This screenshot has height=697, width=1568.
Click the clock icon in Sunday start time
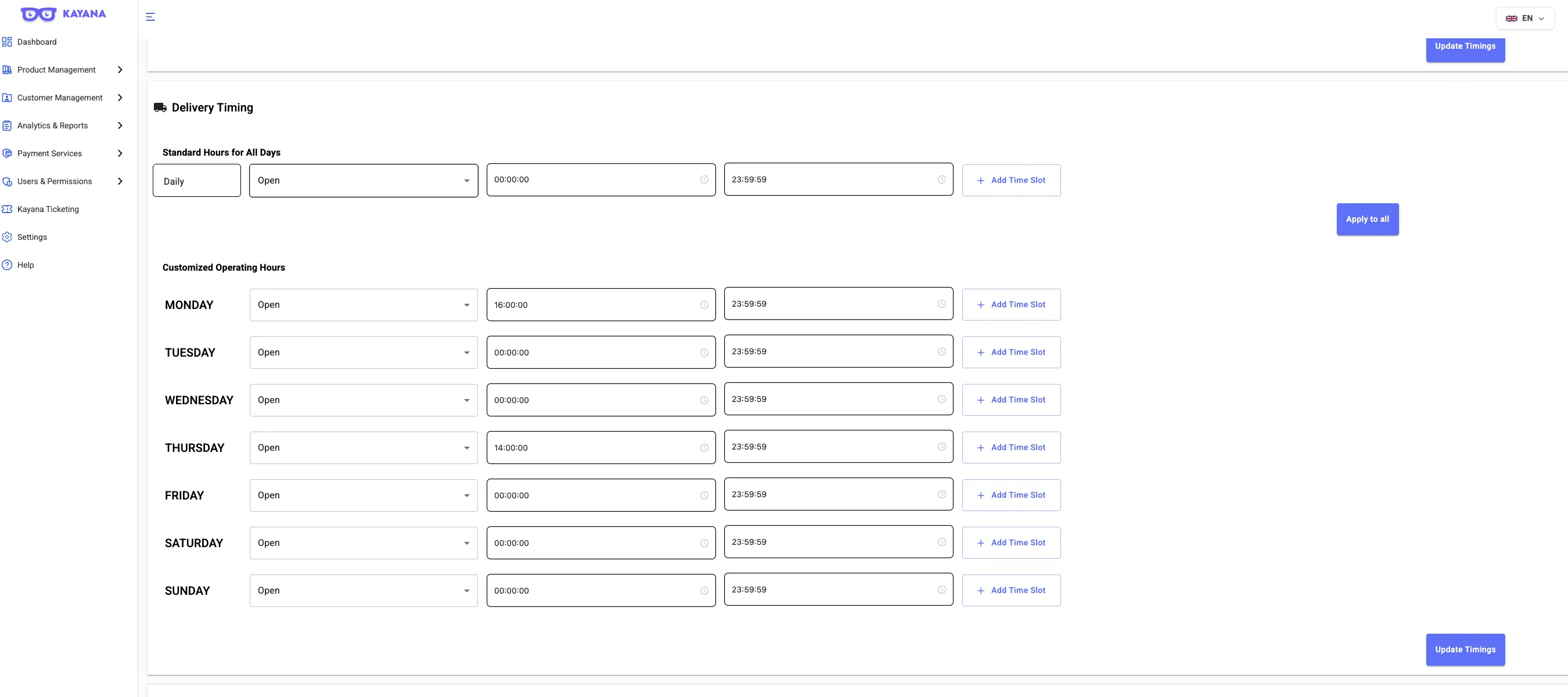pyautogui.click(x=704, y=591)
